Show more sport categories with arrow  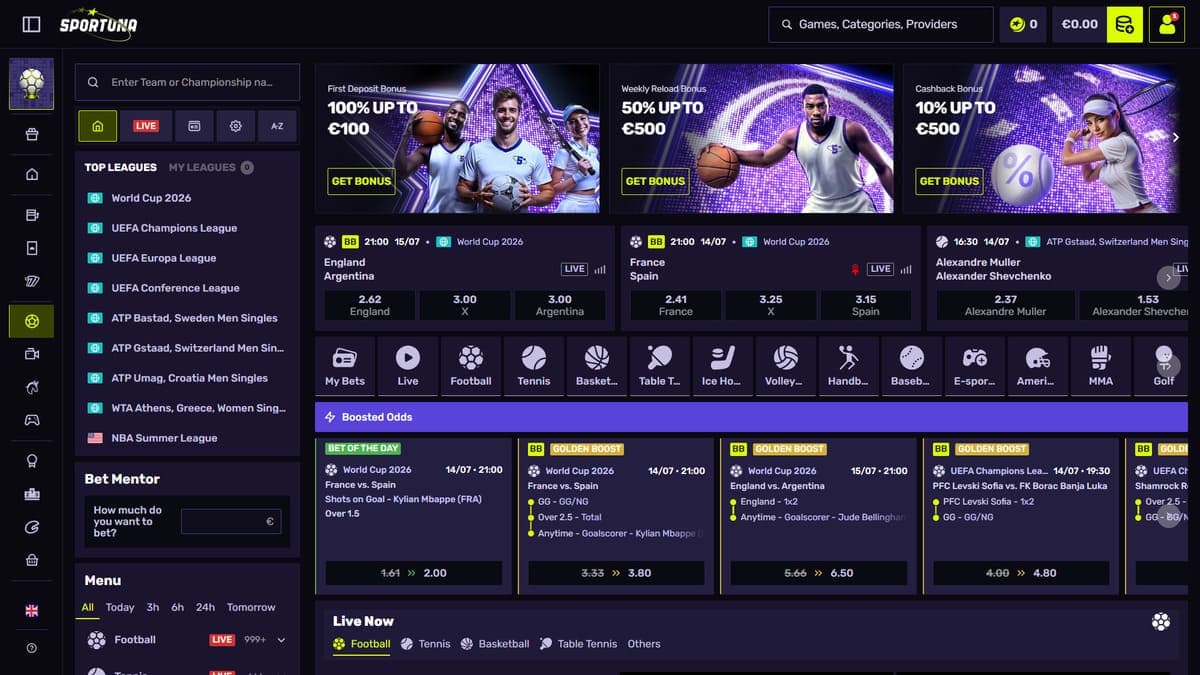(1169, 366)
